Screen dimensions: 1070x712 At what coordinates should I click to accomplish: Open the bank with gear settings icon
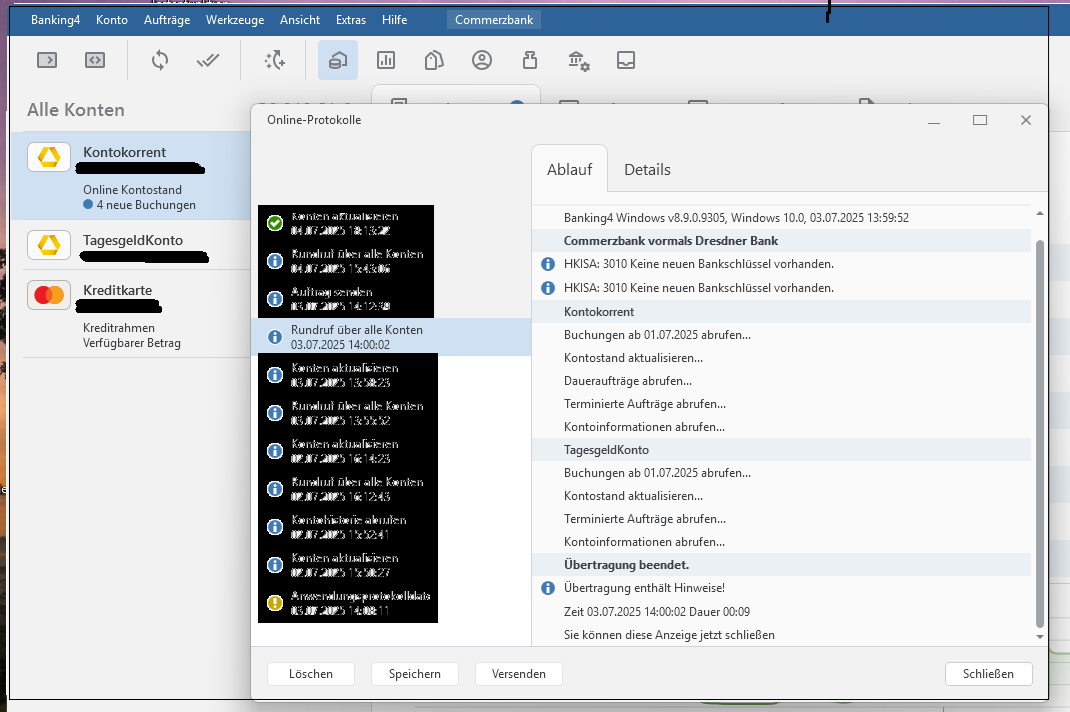[579, 61]
